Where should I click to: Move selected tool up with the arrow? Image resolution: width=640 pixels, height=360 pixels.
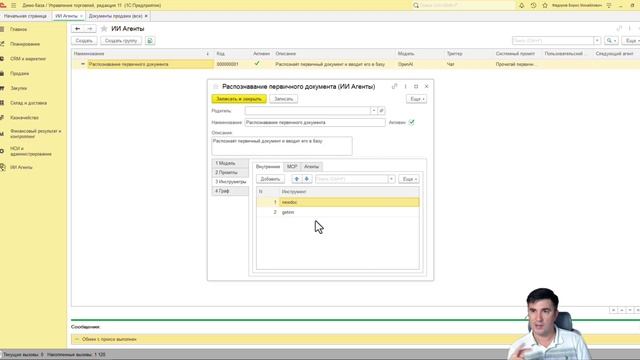(x=297, y=179)
